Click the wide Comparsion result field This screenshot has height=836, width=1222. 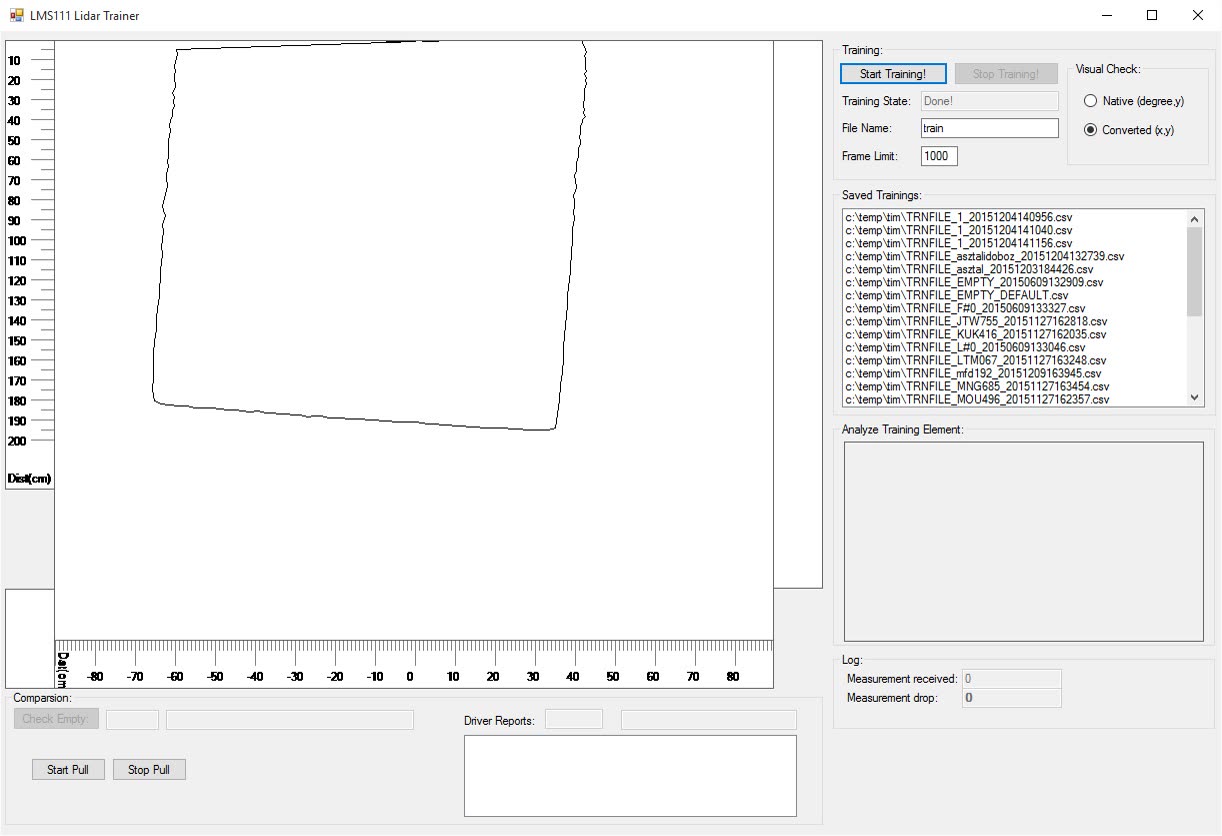point(290,720)
